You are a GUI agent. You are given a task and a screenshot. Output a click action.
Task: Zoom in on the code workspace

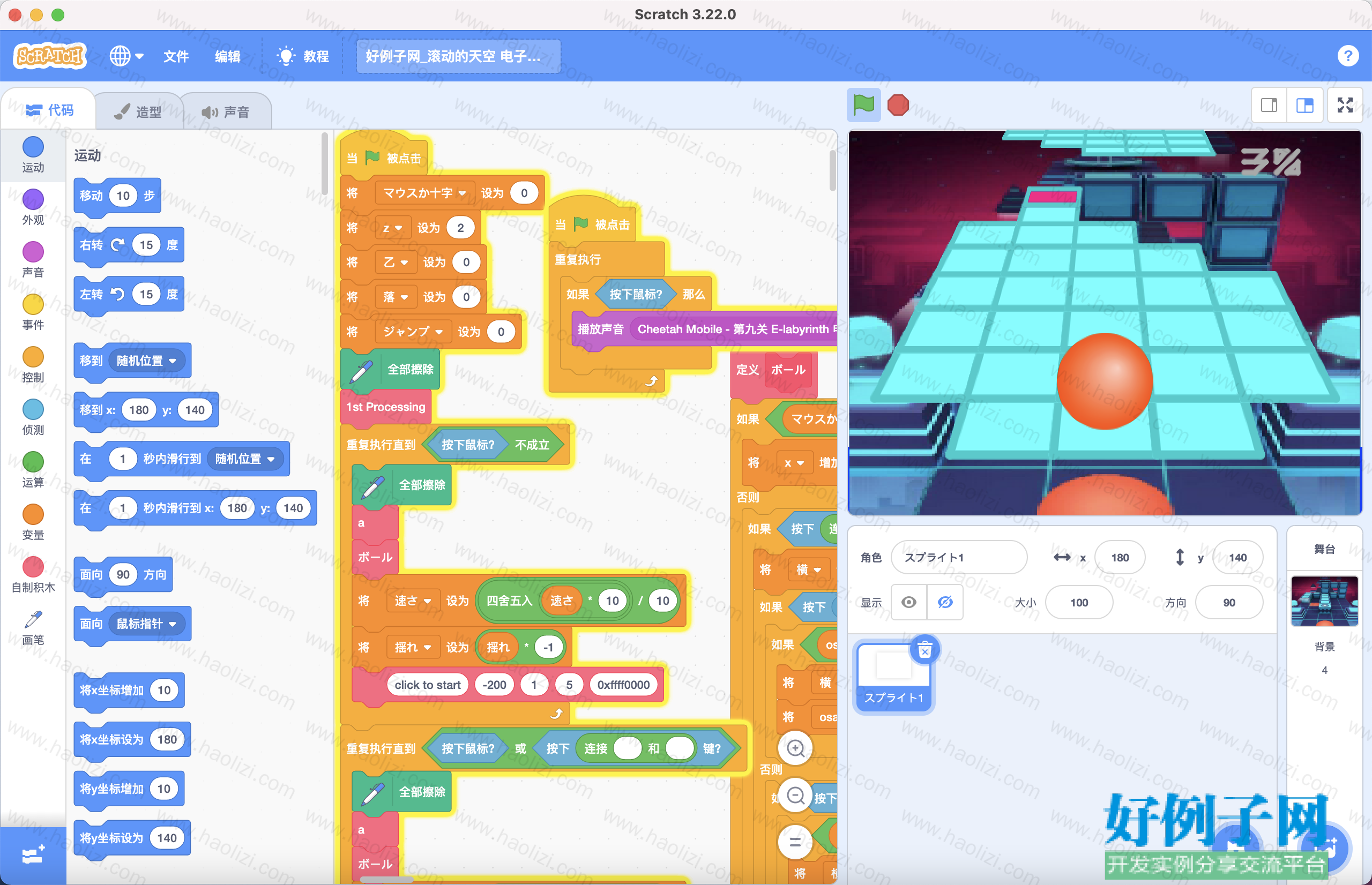click(x=795, y=748)
